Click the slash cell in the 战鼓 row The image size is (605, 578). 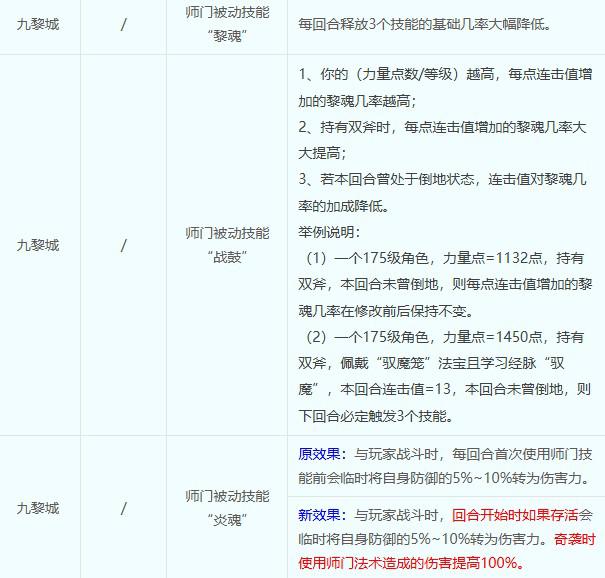coord(123,245)
